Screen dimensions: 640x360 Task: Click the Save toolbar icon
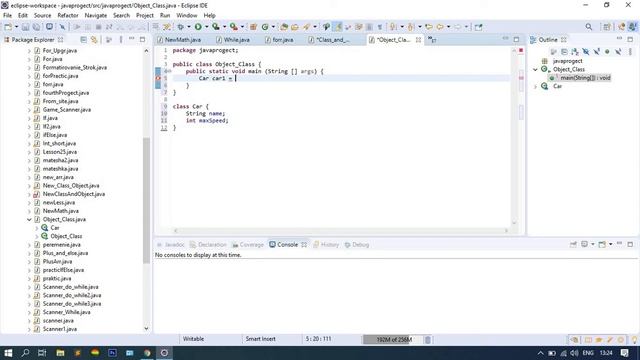click(x=25, y=27)
